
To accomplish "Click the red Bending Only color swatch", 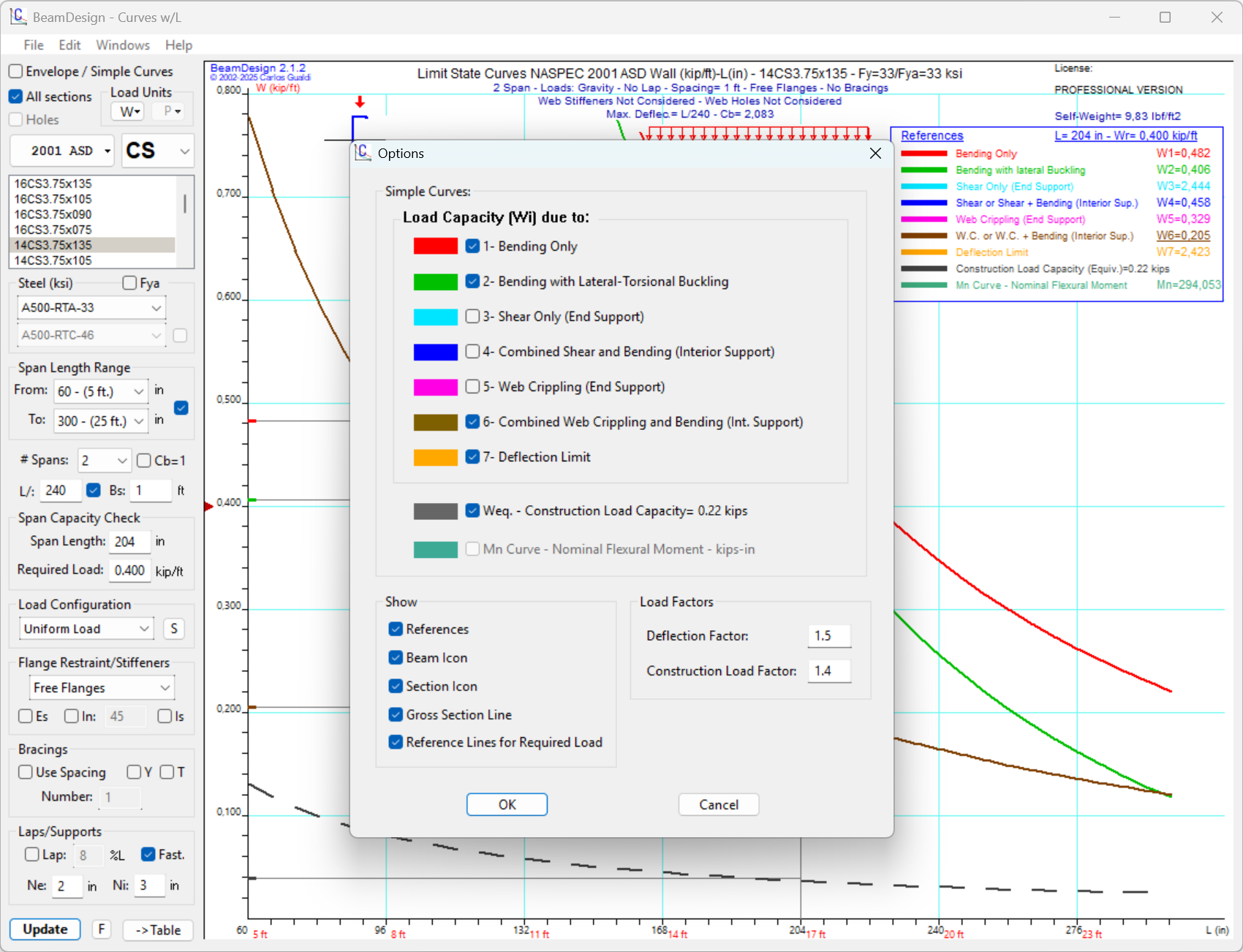I will (x=435, y=246).
